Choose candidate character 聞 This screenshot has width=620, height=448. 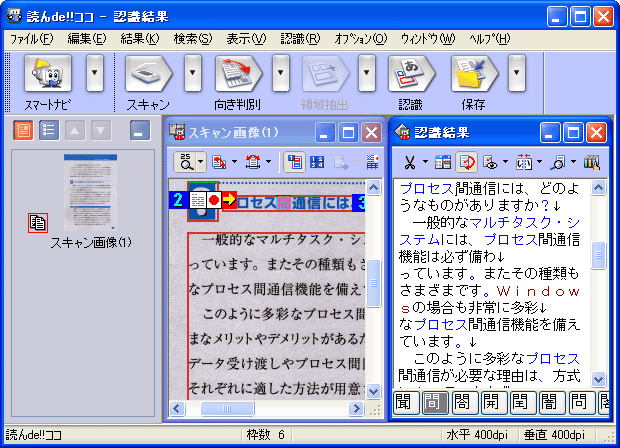click(406, 403)
